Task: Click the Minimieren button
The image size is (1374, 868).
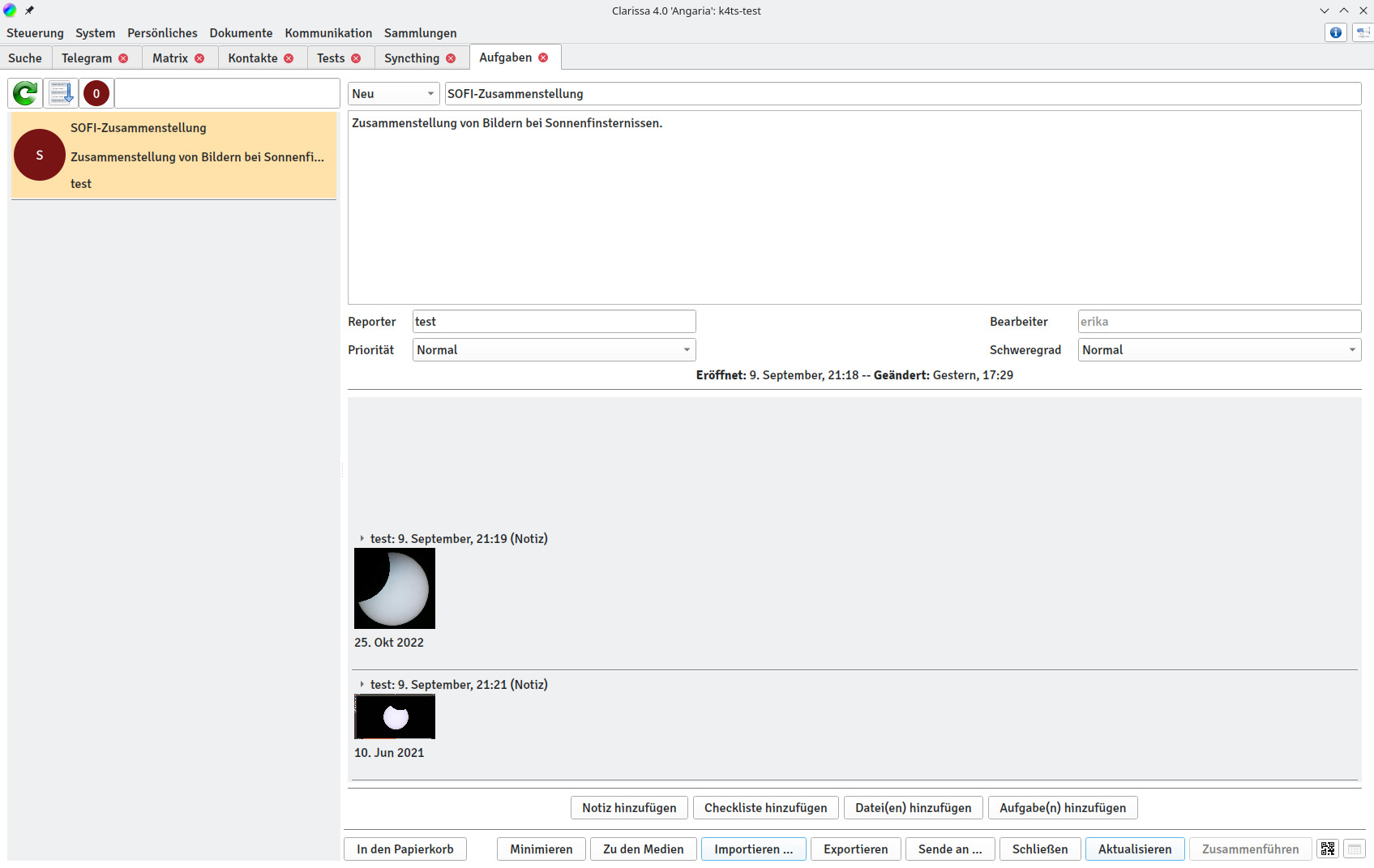Action: coord(541,849)
